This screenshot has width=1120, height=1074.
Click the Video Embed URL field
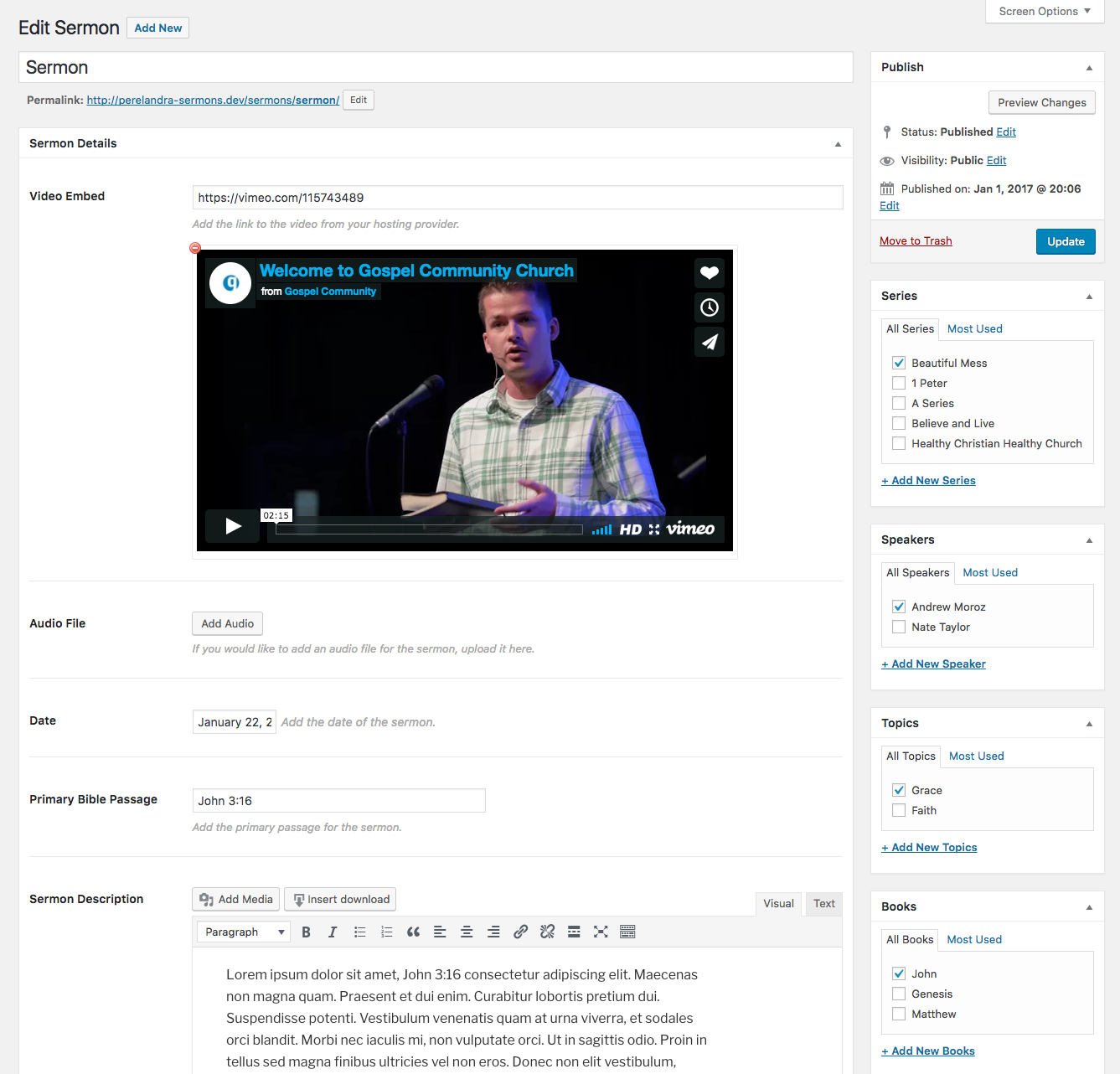[x=517, y=198]
